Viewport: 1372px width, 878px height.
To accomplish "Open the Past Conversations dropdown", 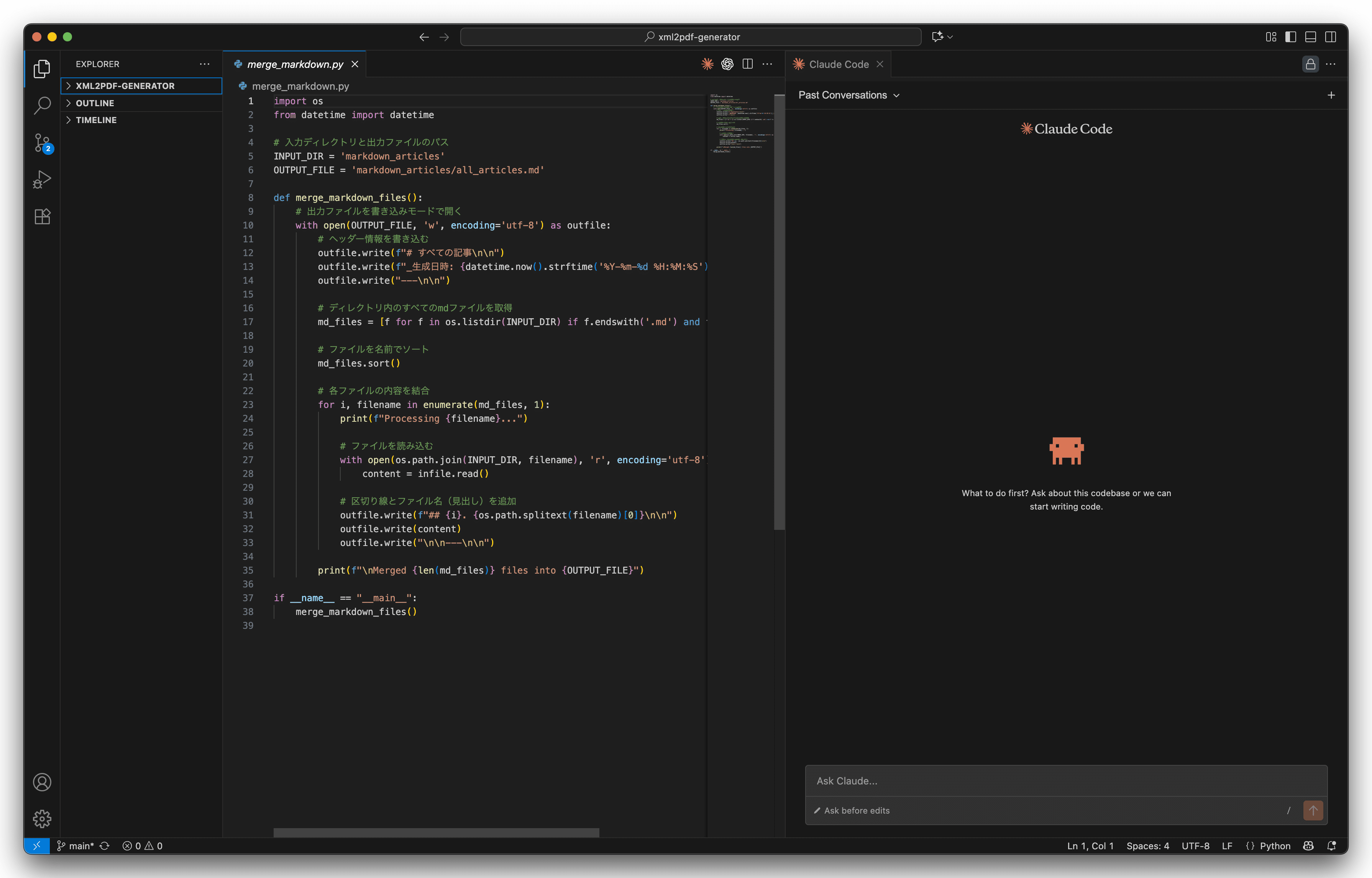I will [x=848, y=95].
